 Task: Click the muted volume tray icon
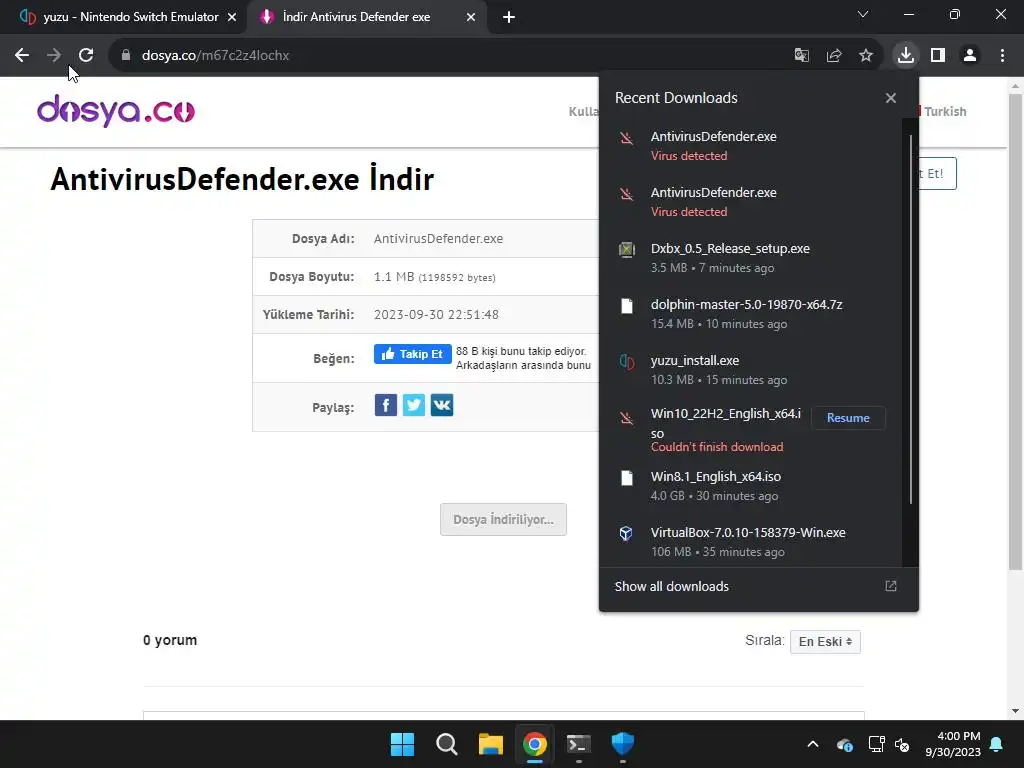pyautogui.click(x=902, y=744)
